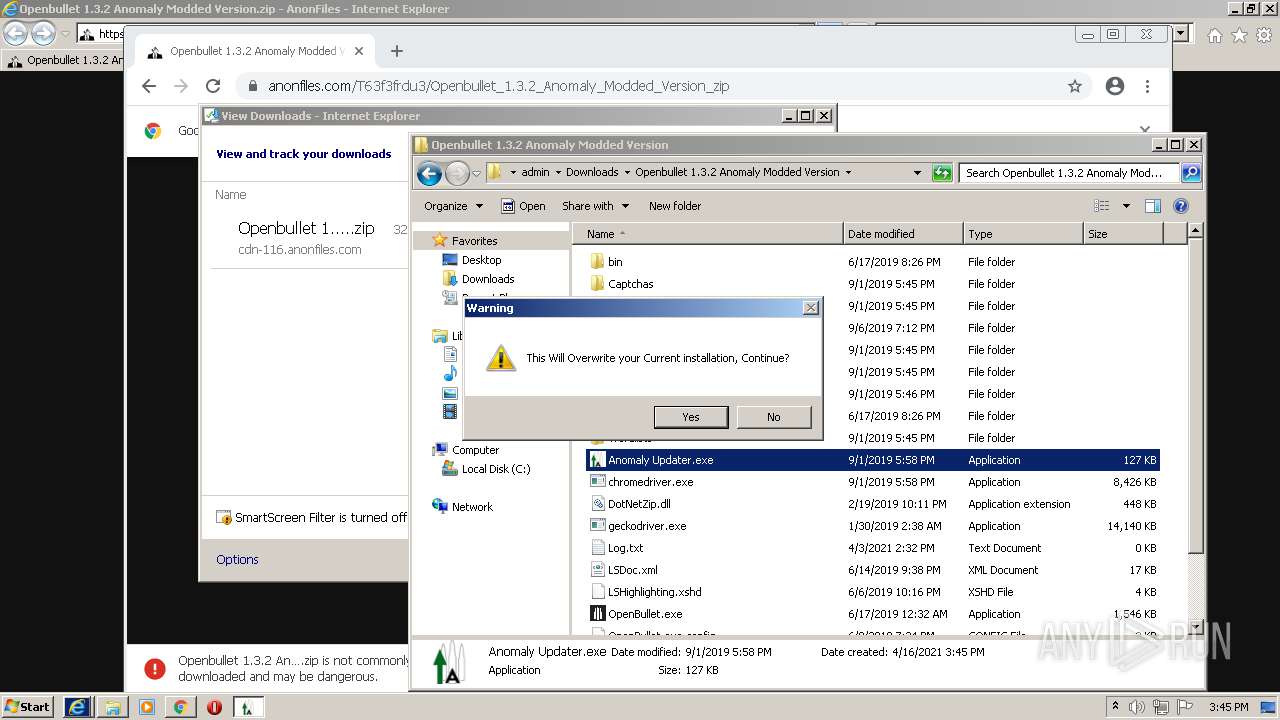
Task: Open the Organize menu
Action: [453, 206]
